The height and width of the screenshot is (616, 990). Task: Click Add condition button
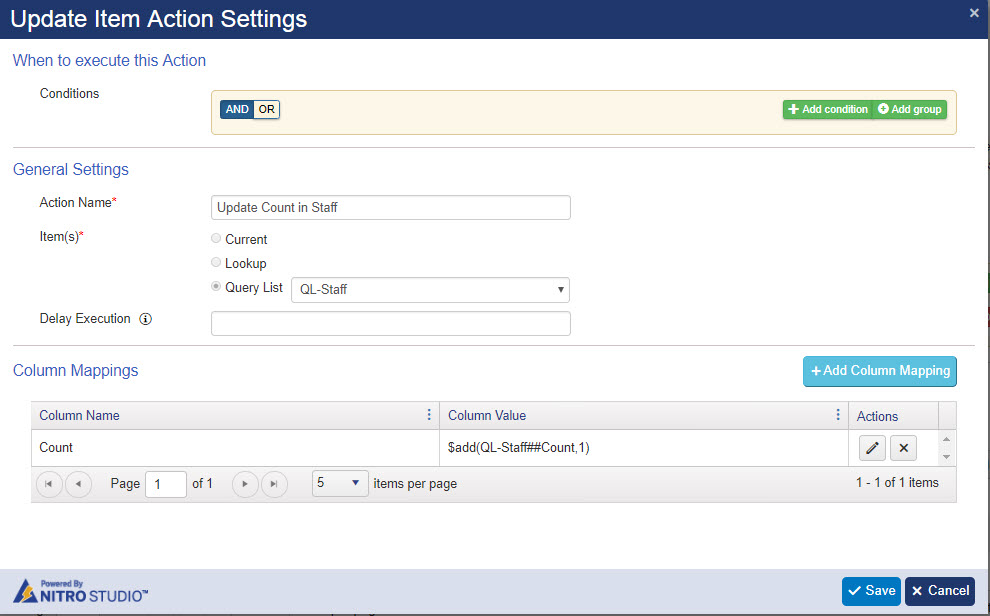[x=828, y=109]
